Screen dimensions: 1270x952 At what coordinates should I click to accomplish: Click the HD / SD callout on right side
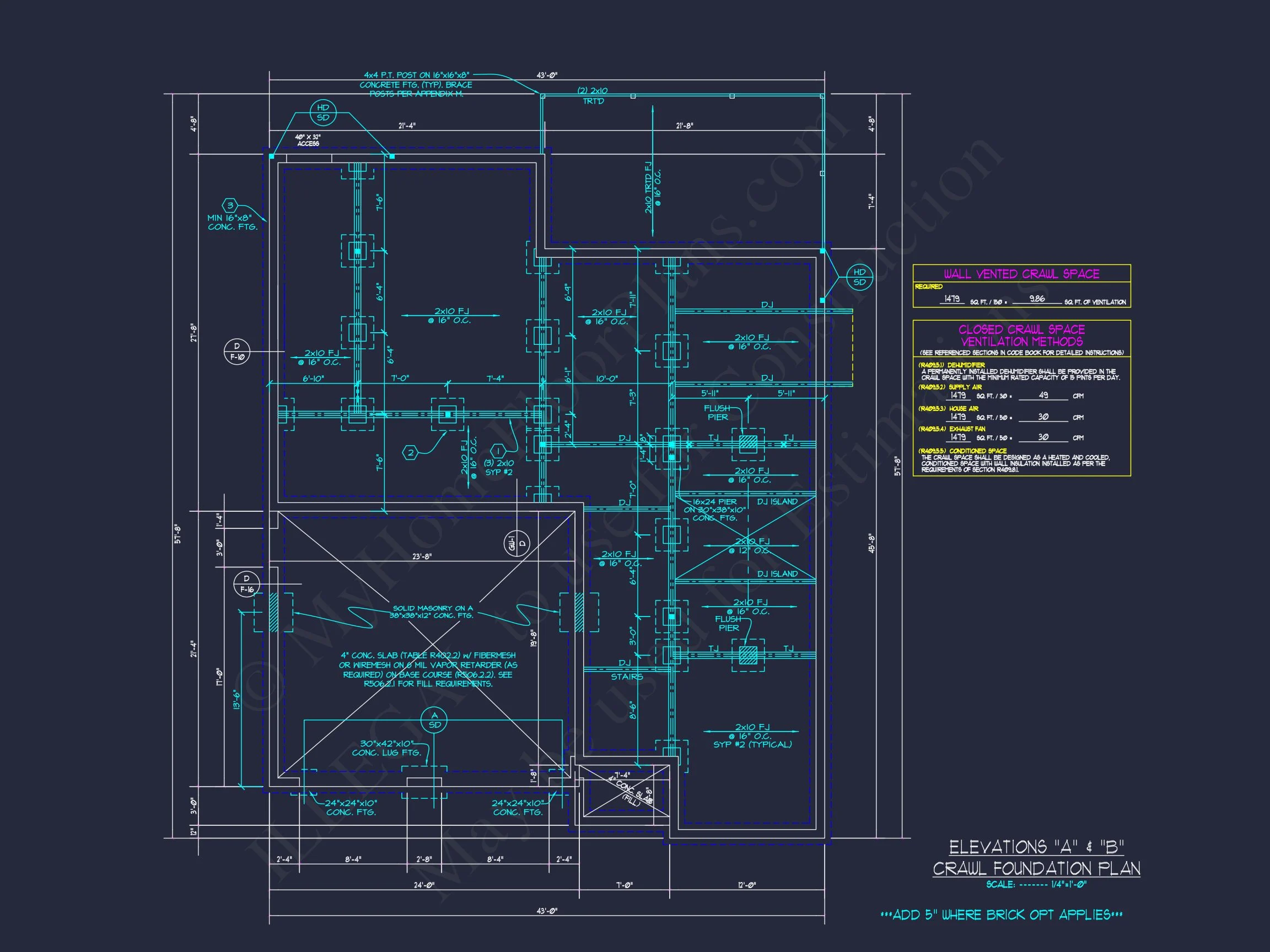point(859,277)
